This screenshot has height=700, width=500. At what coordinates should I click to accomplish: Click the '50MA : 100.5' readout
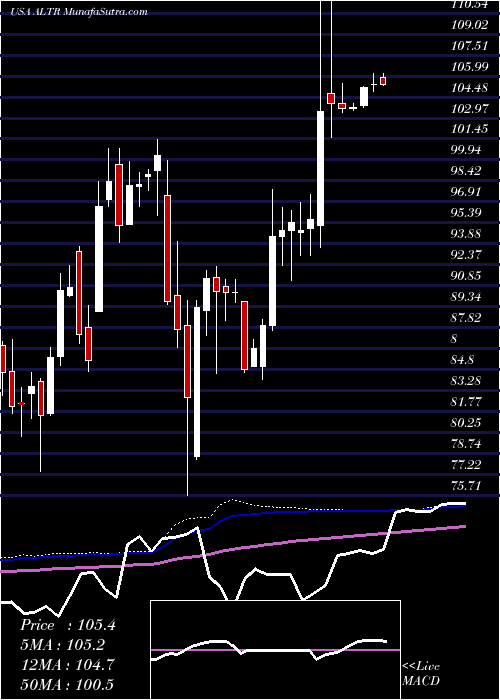pos(68,684)
